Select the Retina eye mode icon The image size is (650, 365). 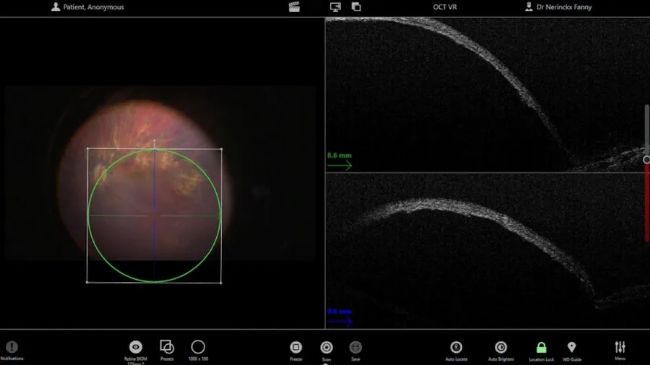coord(136,347)
